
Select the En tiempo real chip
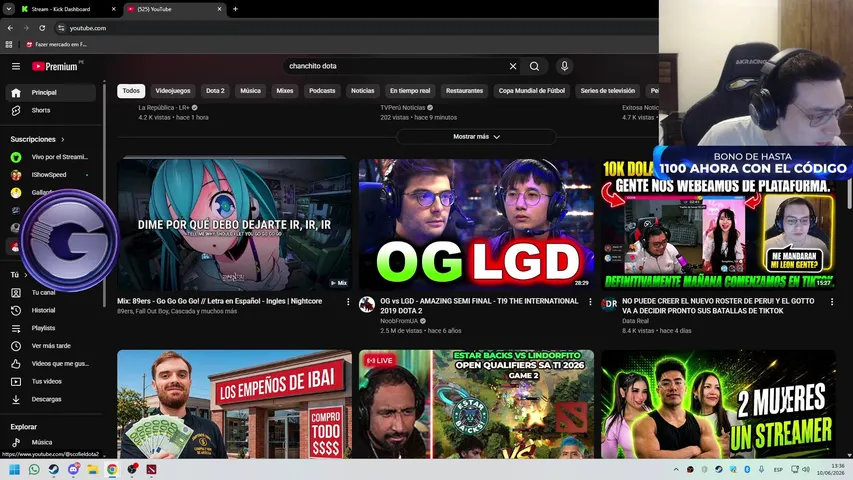click(x=410, y=91)
